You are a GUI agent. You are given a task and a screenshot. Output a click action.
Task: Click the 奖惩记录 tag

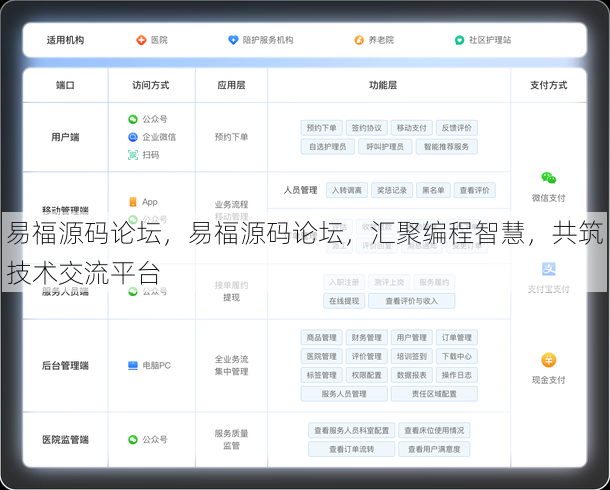click(392, 190)
